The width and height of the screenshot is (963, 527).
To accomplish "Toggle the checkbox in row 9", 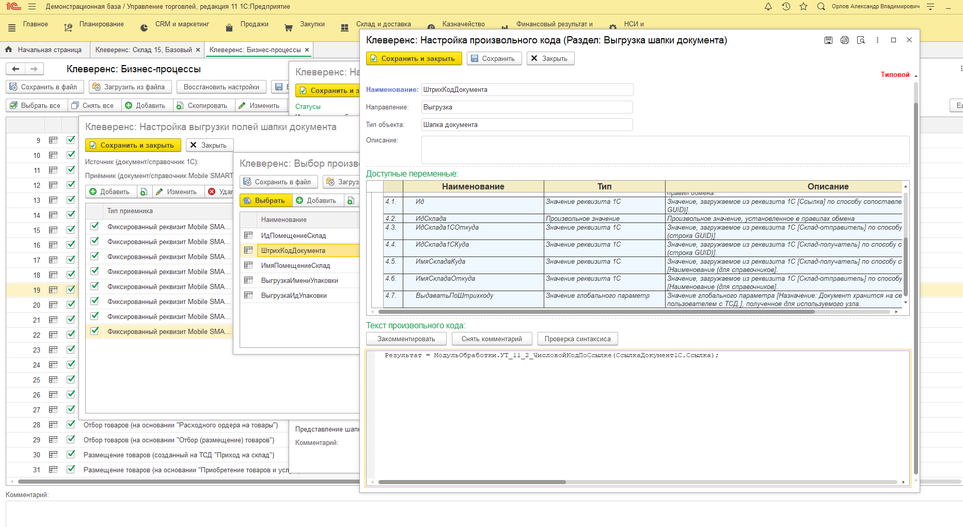I will coord(71,139).
